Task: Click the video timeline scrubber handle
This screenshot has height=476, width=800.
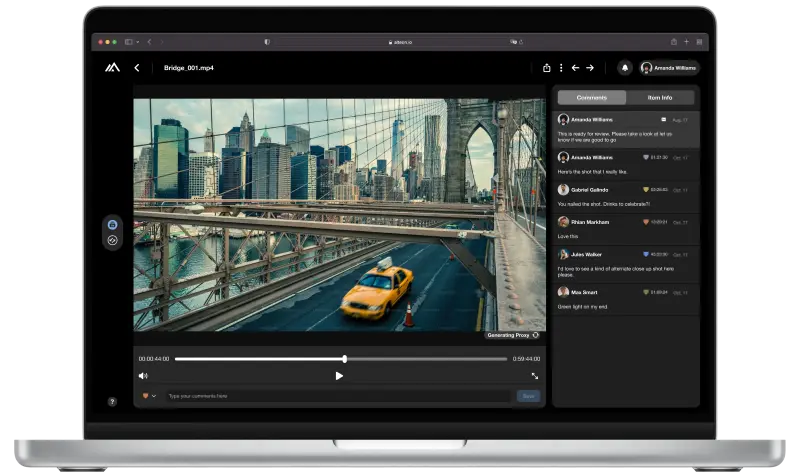Action: [x=344, y=358]
